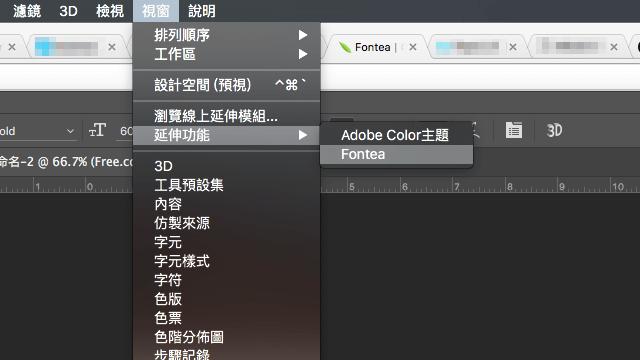Expand the 排列順序 submenu
Screen dimensions: 640x360
[227, 35]
